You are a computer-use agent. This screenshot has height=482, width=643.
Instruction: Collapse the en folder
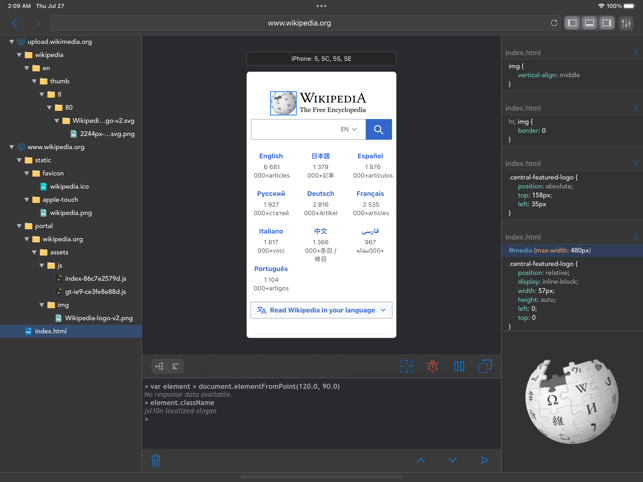tap(27, 68)
